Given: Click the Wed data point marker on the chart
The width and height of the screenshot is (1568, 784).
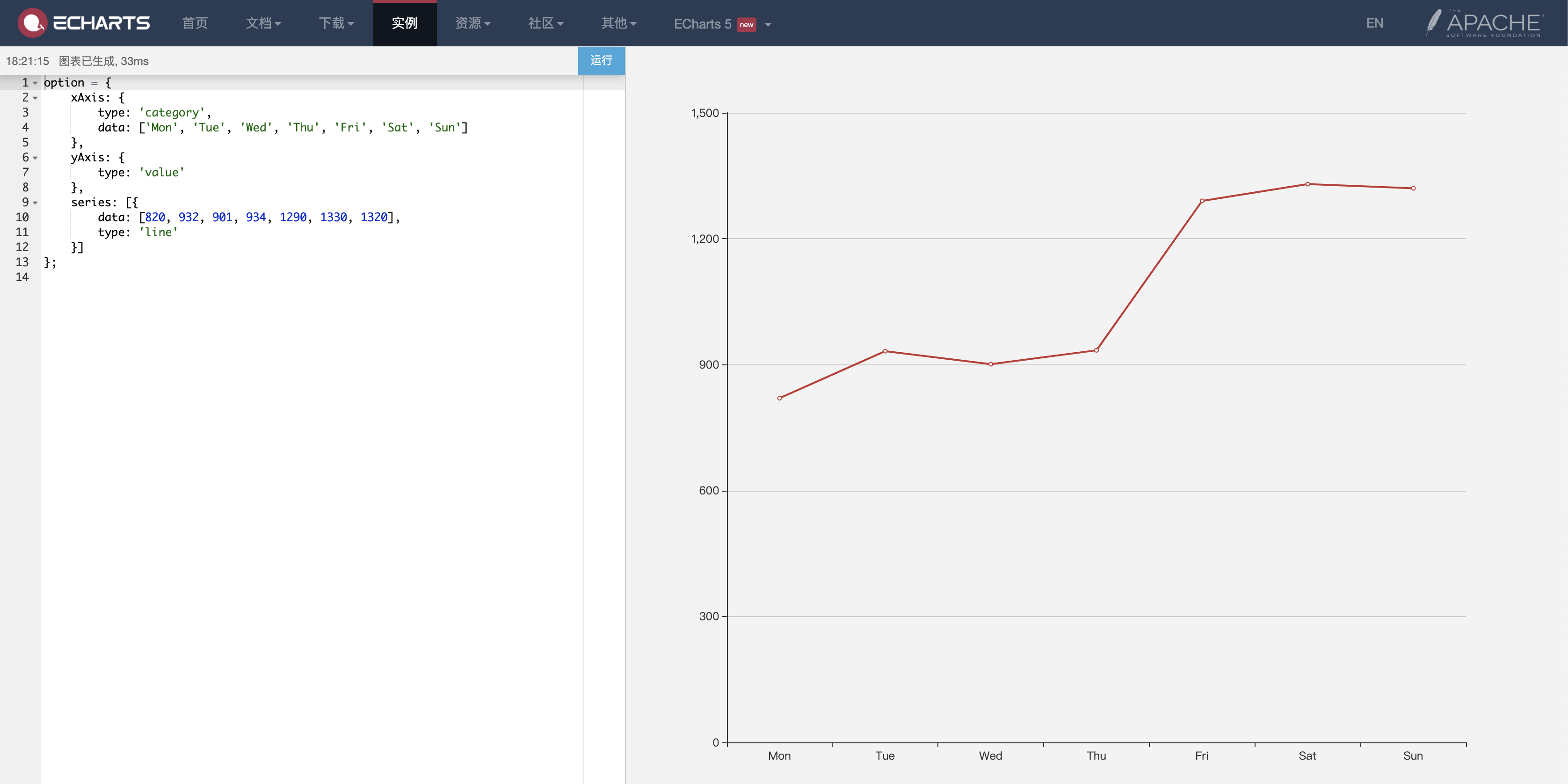Looking at the screenshot, I should (x=990, y=364).
